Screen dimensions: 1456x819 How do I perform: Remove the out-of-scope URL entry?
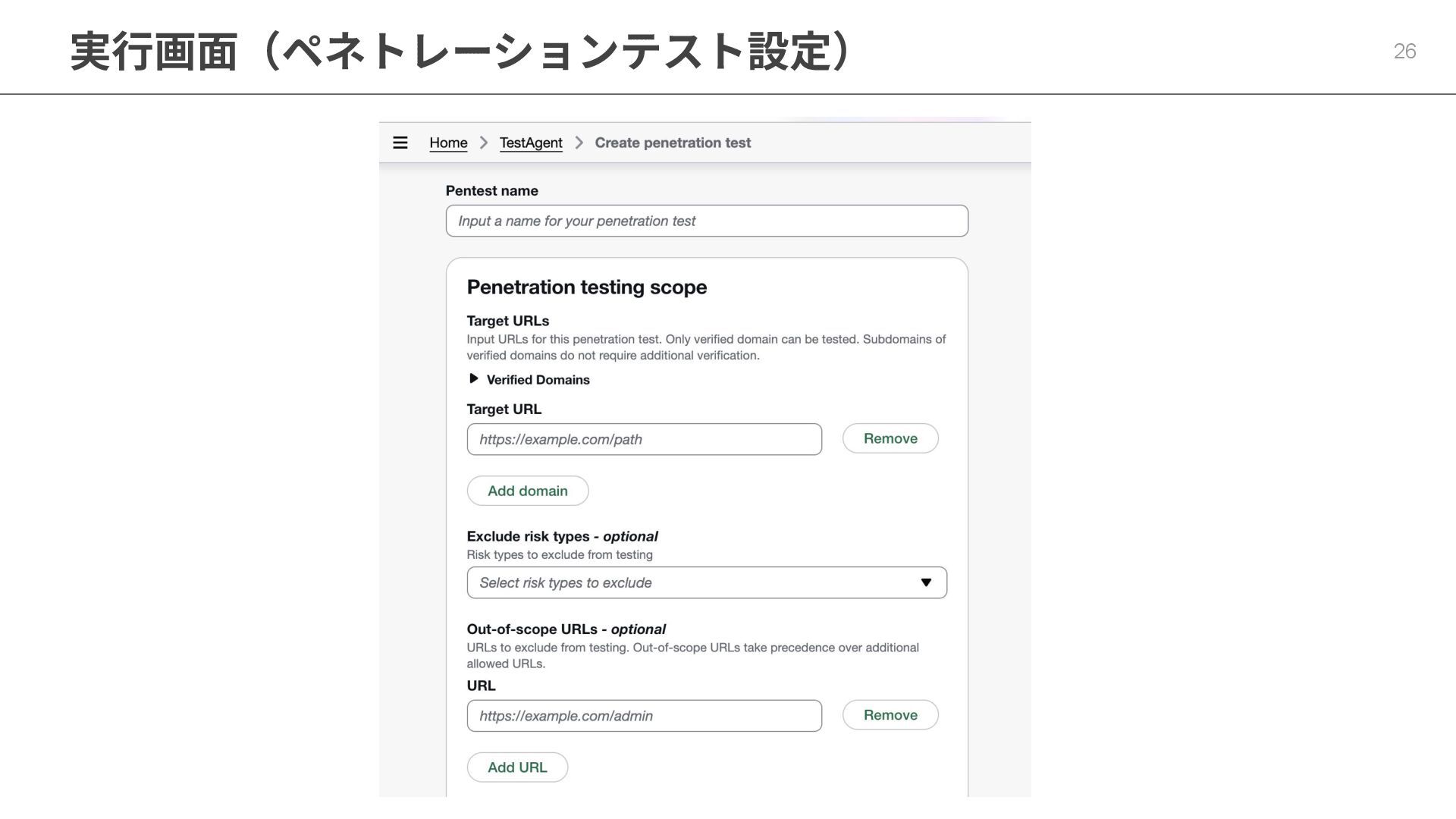tap(890, 715)
